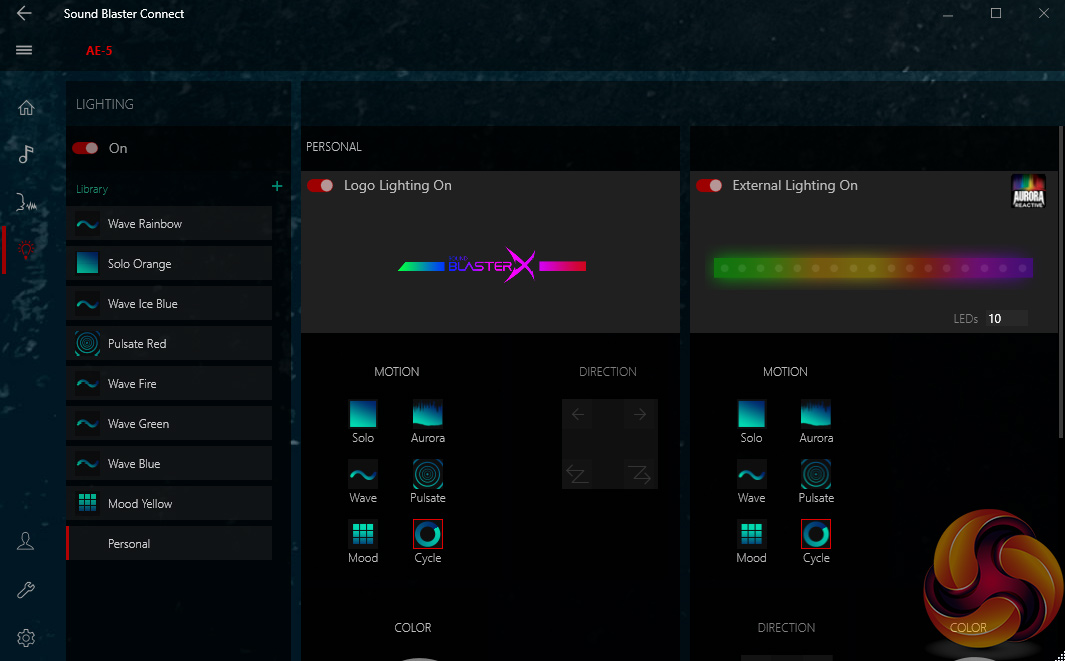Select right arrow direction
The height and width of the screenshot is (661, 1065).
[x=639, y=414]
